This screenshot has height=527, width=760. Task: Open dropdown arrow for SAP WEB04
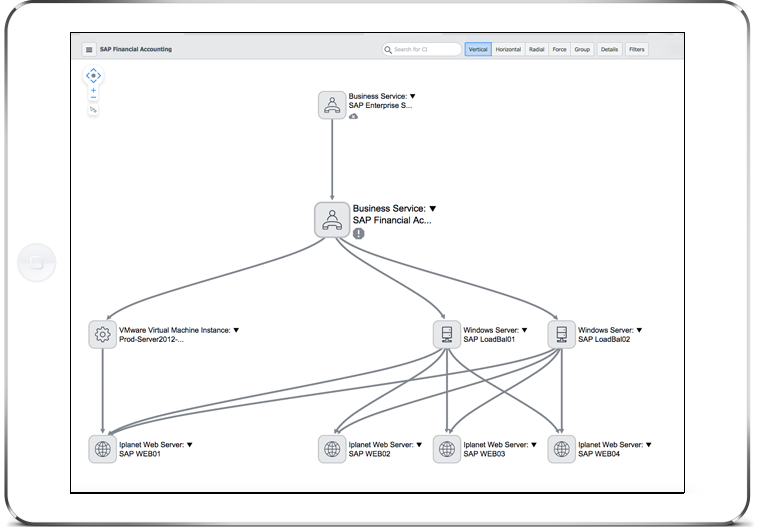coord(649,445)
